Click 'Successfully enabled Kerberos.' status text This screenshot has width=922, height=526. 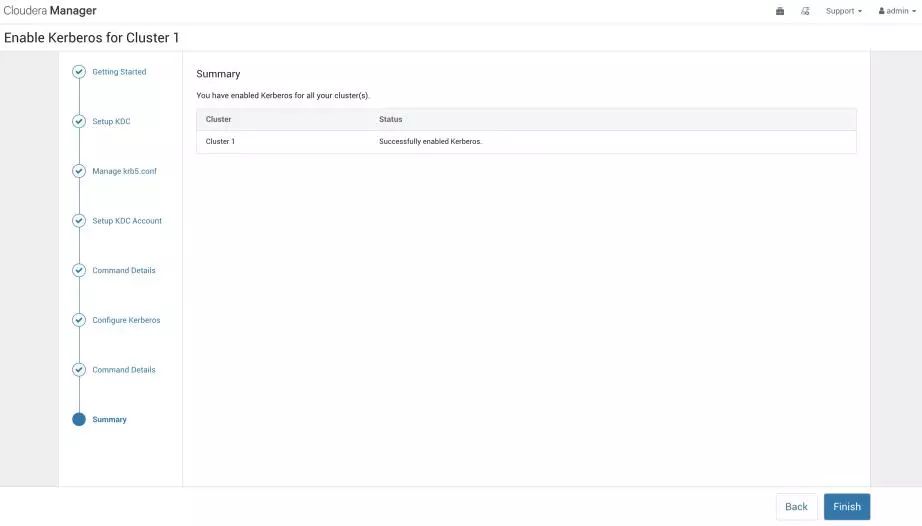coord(430,142)
